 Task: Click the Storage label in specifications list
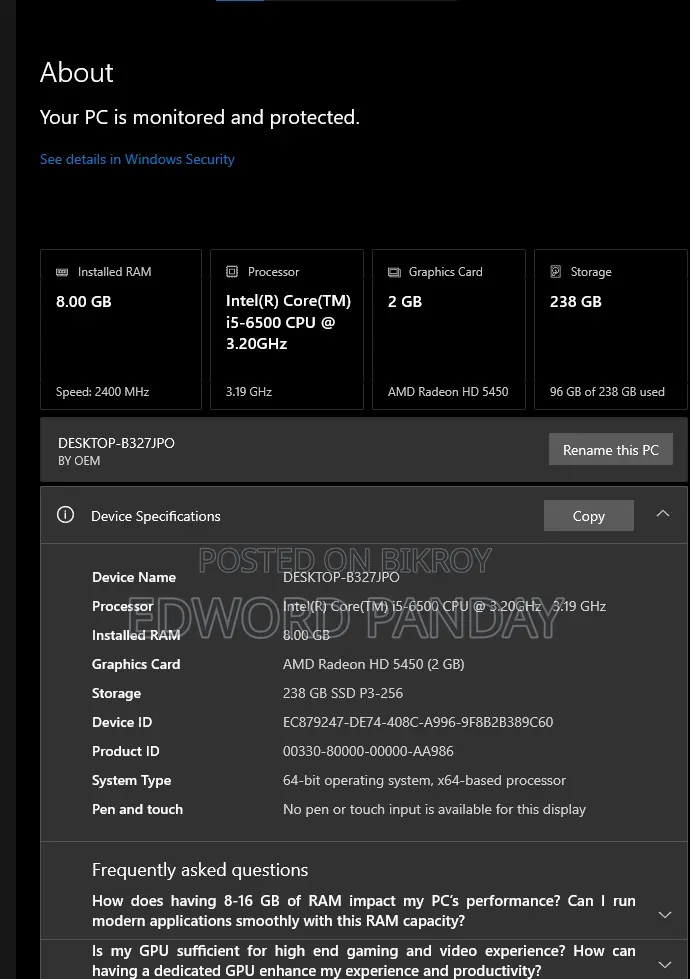point(116,693)
